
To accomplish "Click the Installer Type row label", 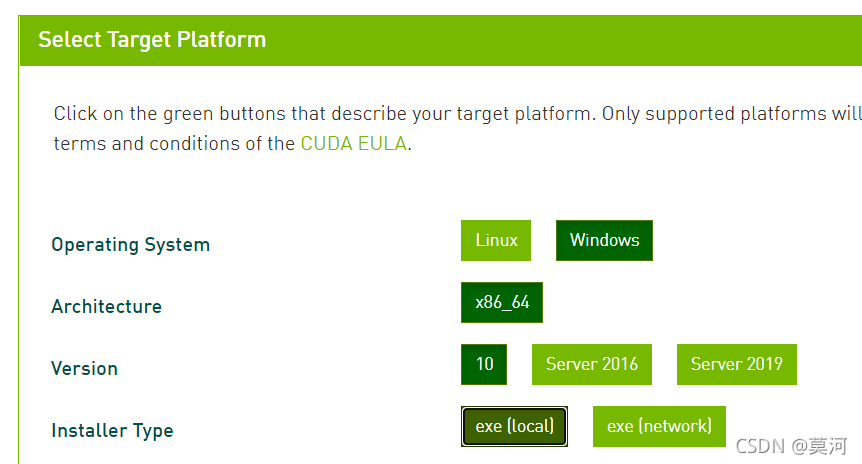I will point(112,430).
